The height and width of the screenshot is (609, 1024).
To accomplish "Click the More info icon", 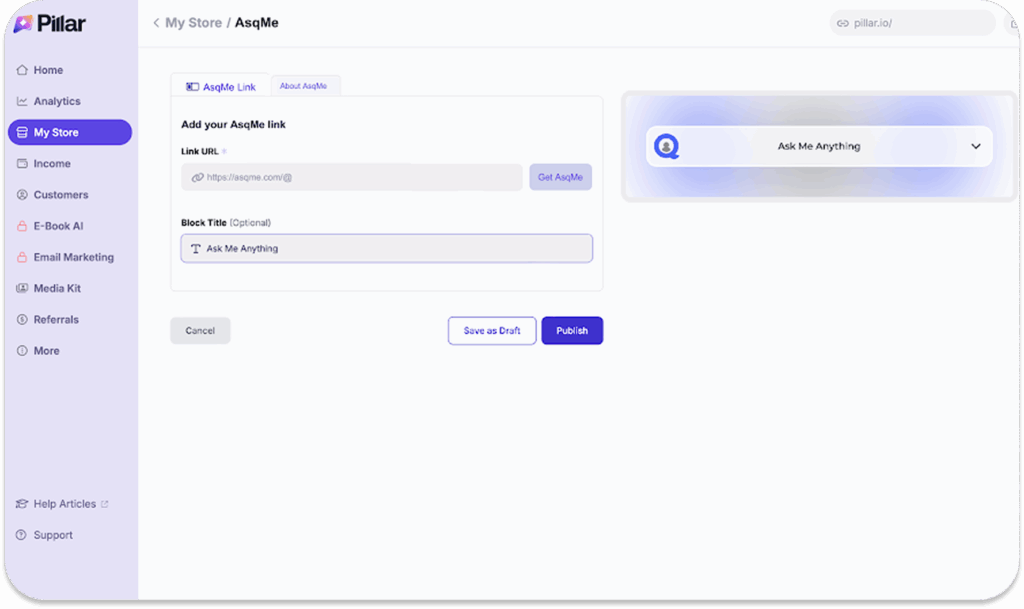I will (22, 351).
